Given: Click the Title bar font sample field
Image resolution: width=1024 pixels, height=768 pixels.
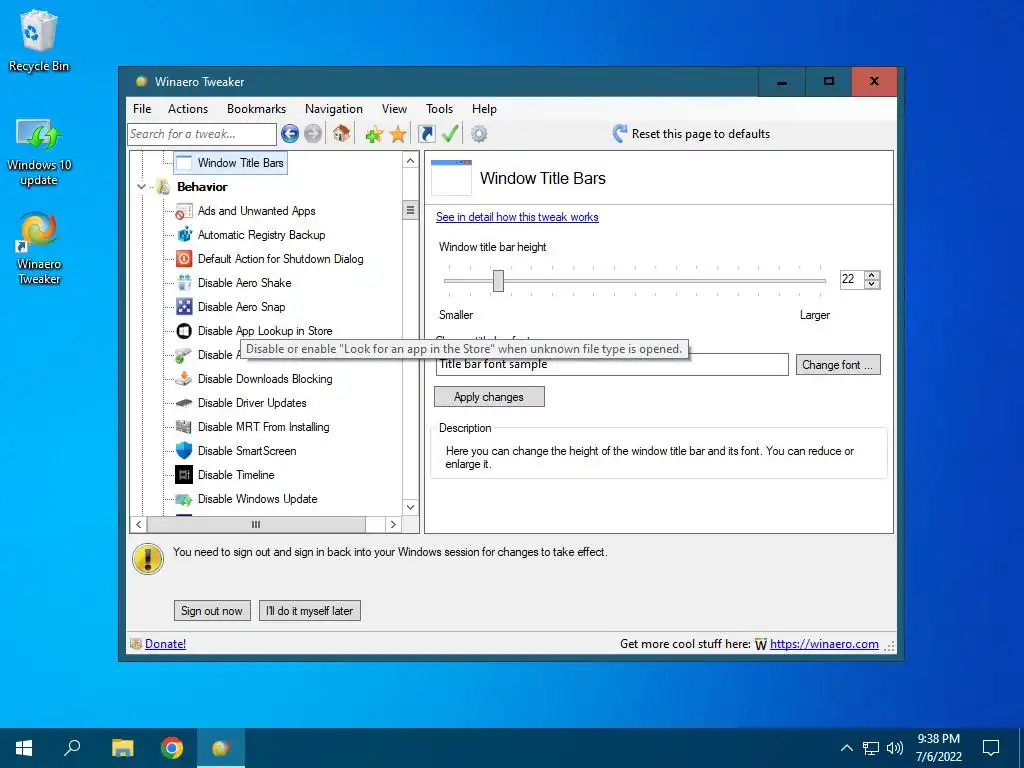Looking at the screenshot, I should pyautogui.click(x=612, y=364).
